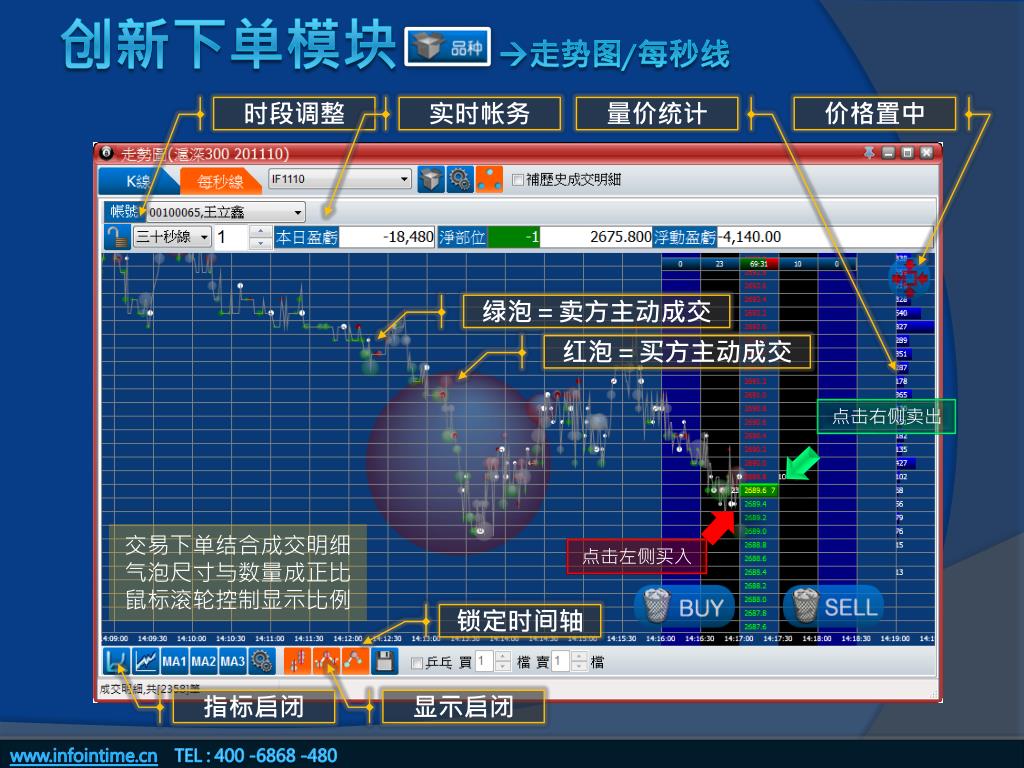Click the 品种 box icon in slide title

click(448, 47)
